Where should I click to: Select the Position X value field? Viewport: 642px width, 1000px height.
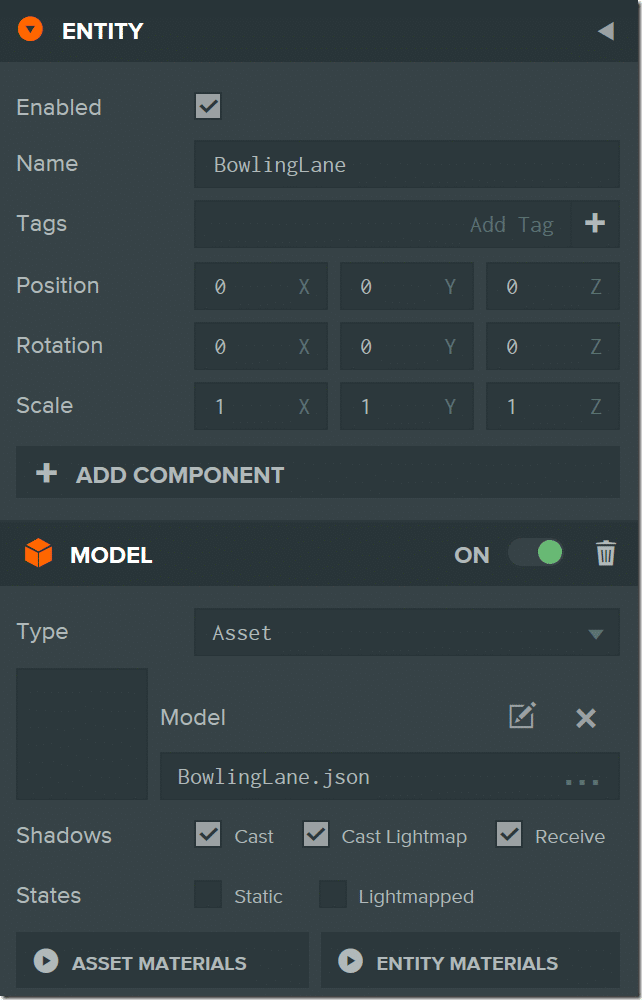pos(261,286)
